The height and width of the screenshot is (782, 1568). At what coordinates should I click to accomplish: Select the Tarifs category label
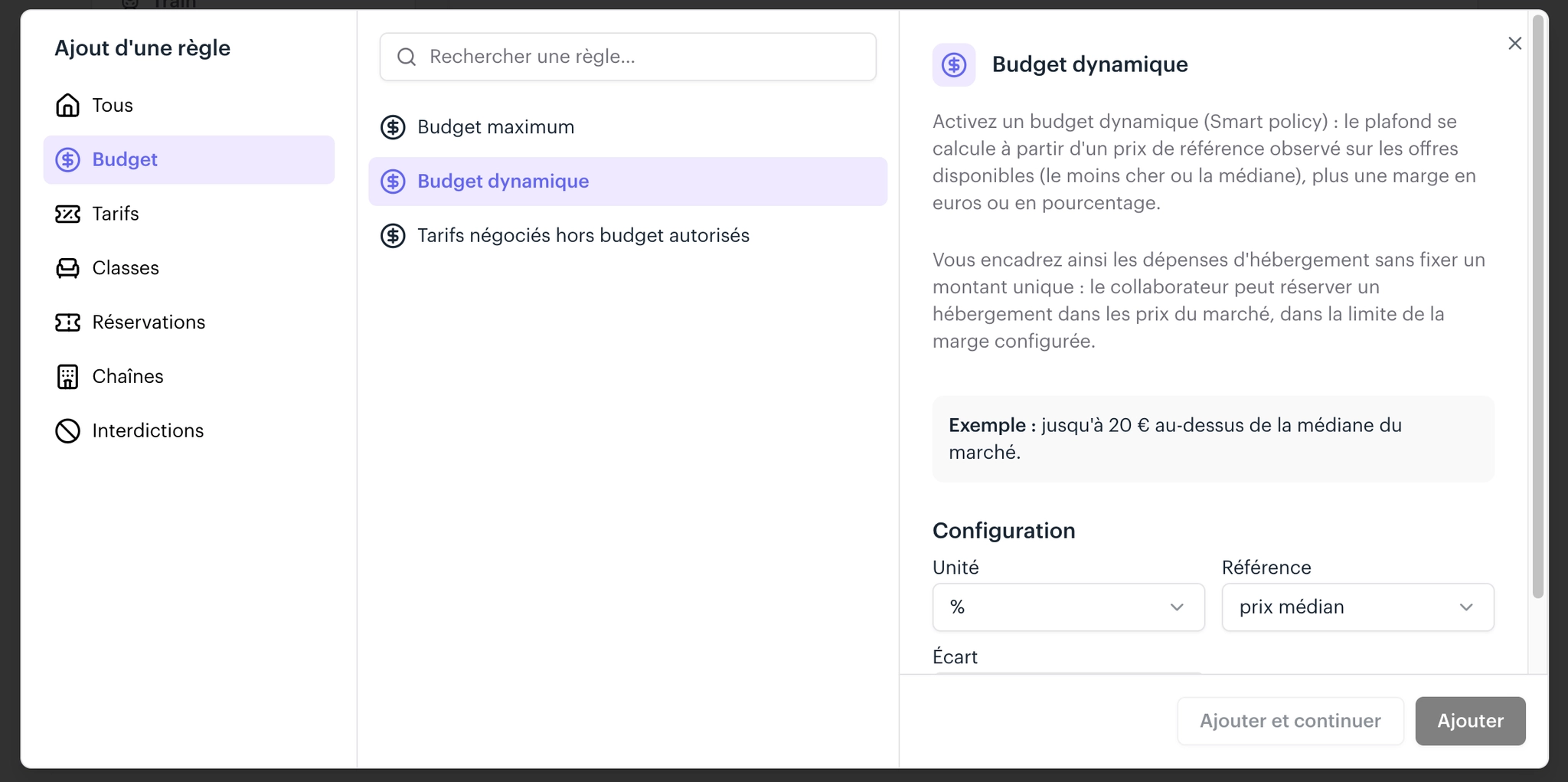tap(116, 214)
